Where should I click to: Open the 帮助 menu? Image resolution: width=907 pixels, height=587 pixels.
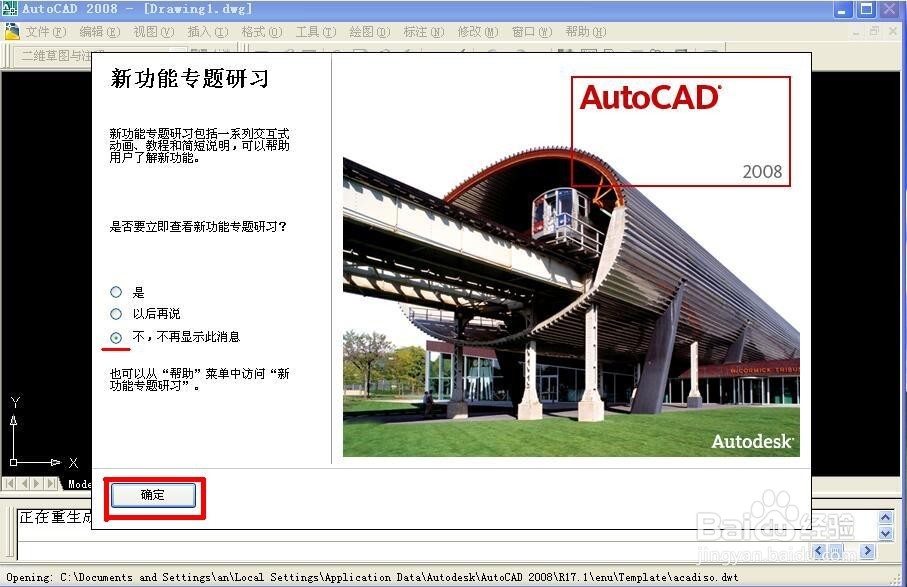point(585,31)
